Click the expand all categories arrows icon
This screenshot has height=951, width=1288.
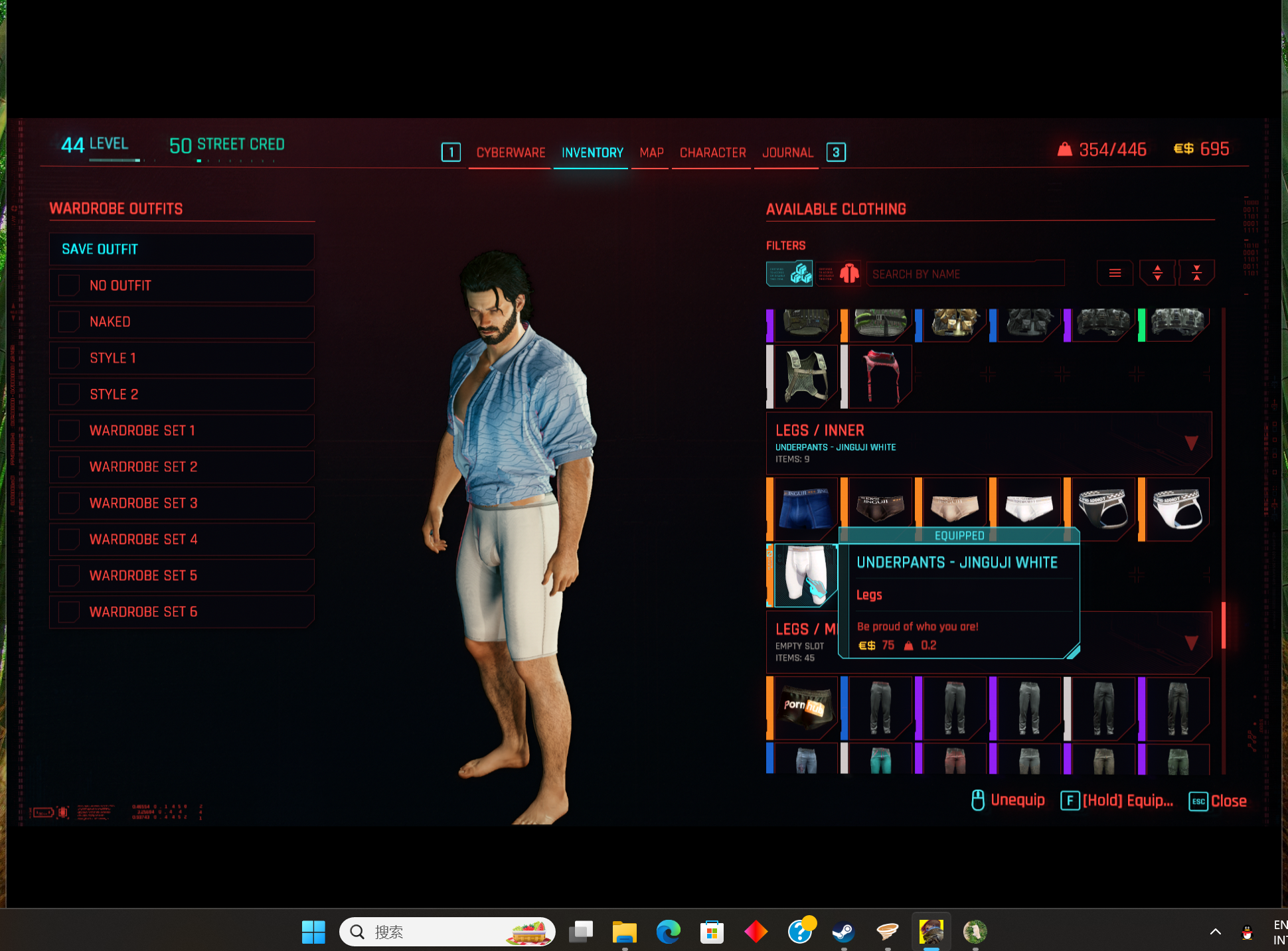click(x=1157, y=273)
